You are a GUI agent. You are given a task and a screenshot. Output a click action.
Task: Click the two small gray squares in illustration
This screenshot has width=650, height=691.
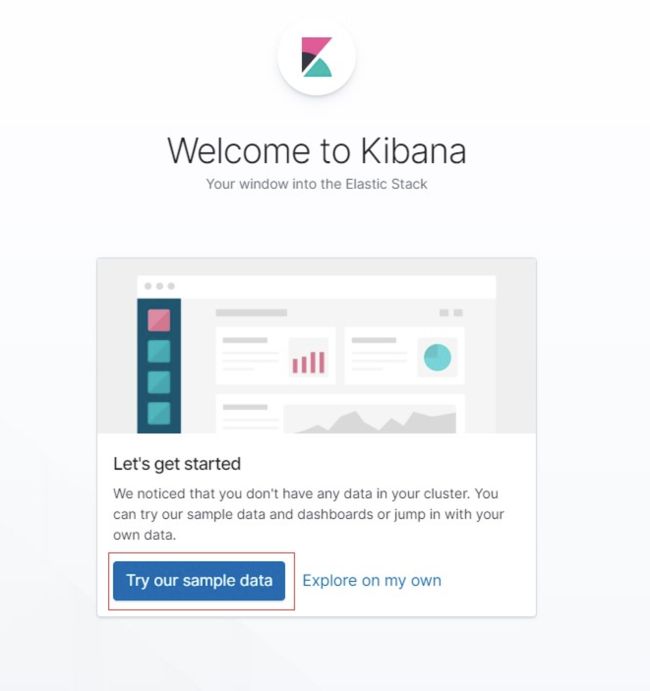[x=451, y=312]
